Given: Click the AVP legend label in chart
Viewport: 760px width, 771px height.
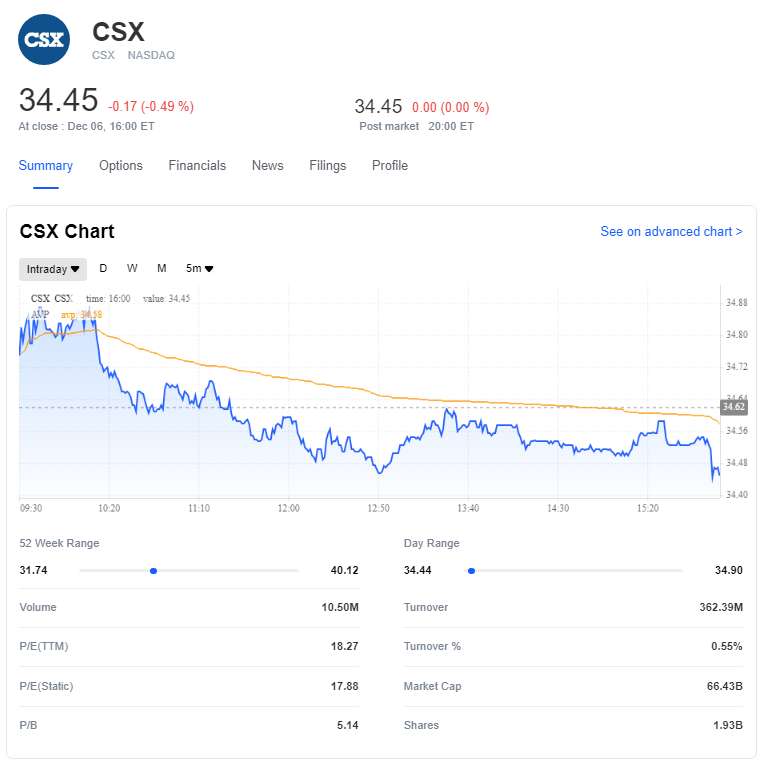Looking at the screenshot, I should [40, 314].
